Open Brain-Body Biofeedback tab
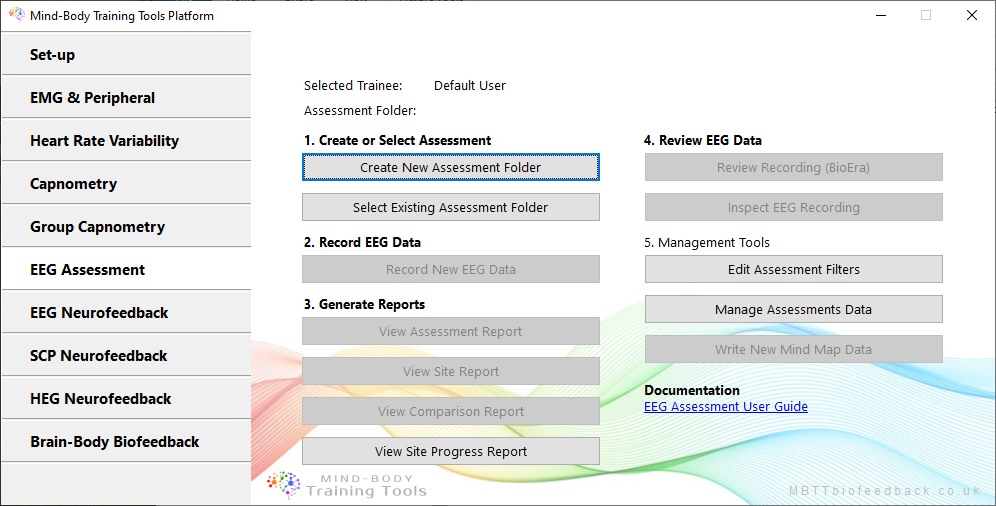 [x=125, y=442]
